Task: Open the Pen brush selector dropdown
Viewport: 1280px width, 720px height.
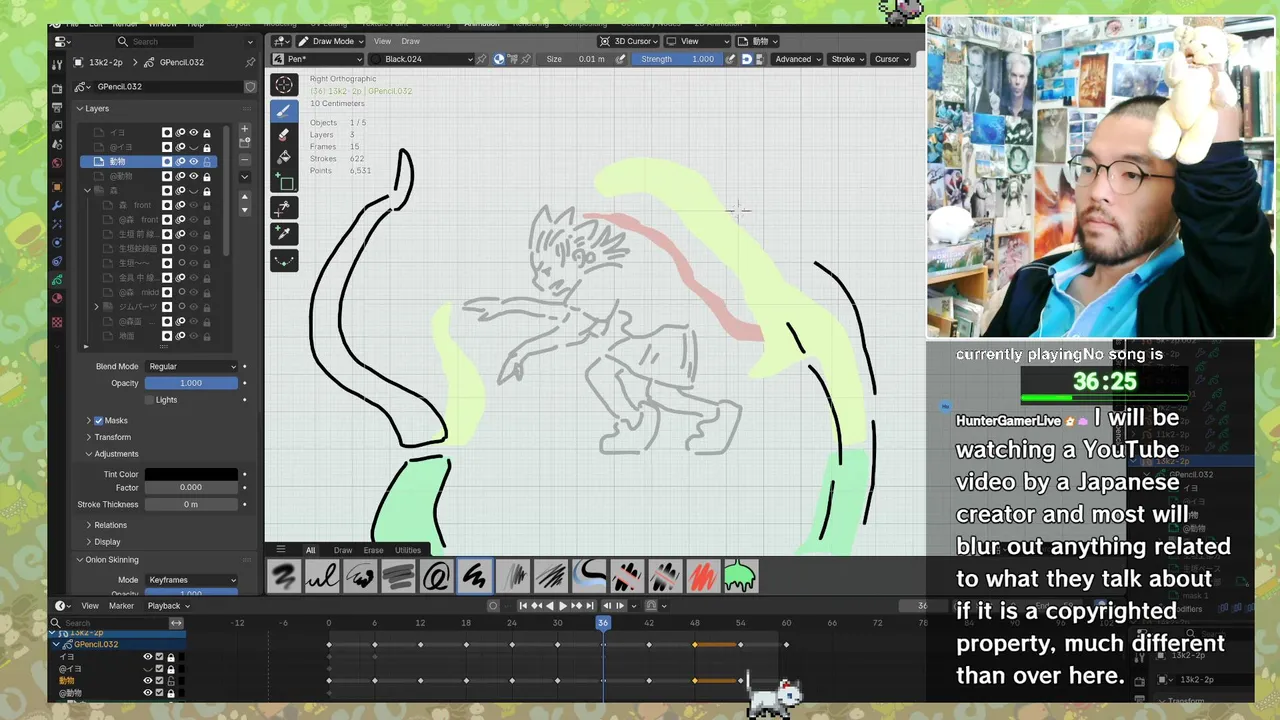Action: click(318, 59)
